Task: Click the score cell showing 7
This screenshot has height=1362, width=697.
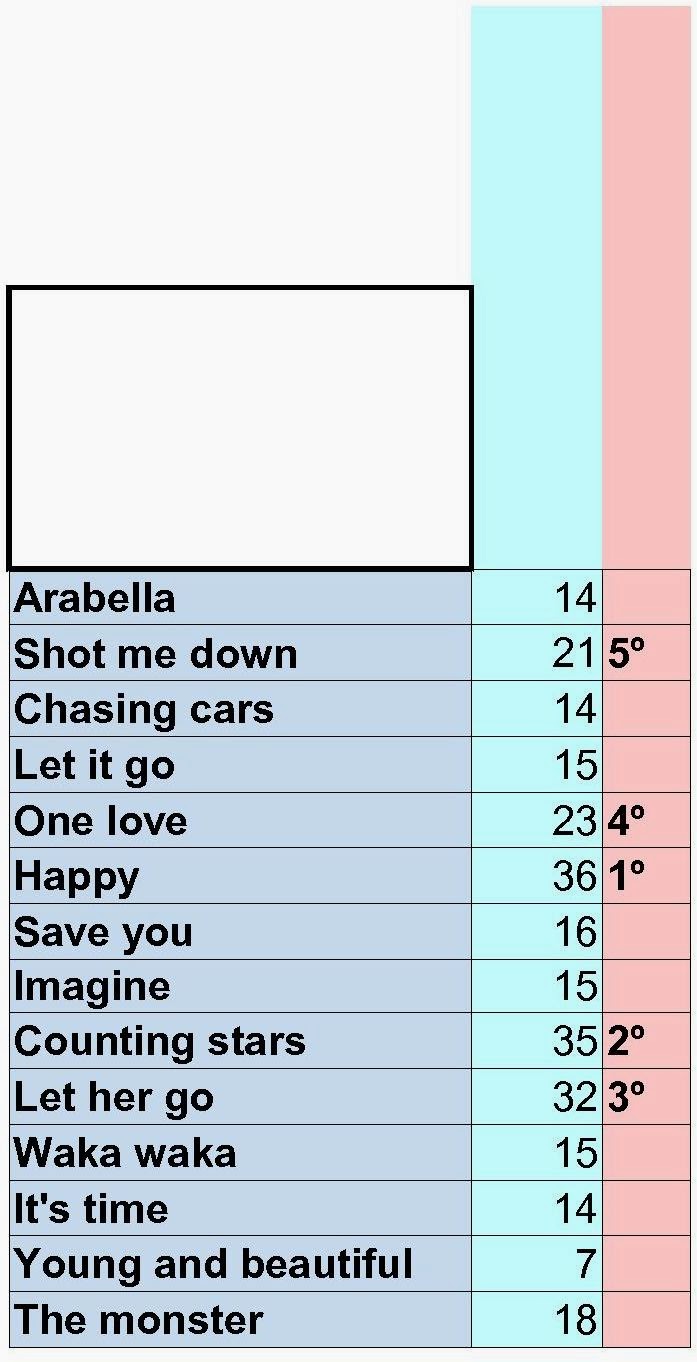Action: pos(537,1264)
